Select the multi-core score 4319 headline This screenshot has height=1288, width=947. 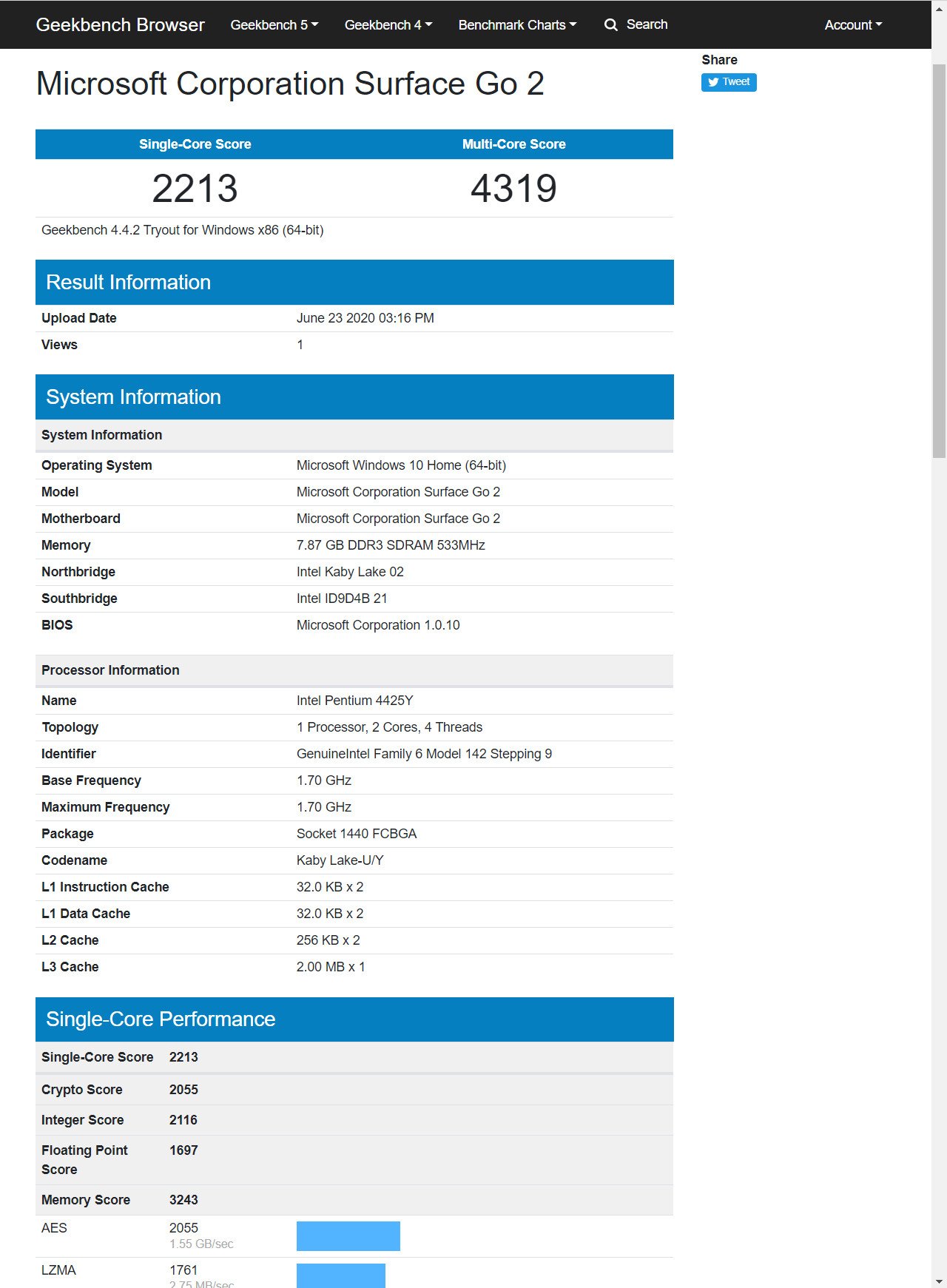point(513,188)
